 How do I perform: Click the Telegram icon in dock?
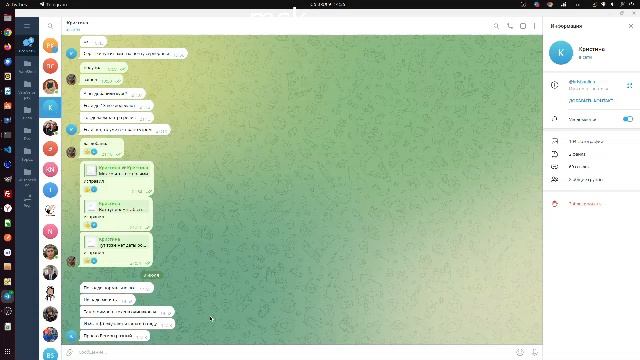click(7, 296)
